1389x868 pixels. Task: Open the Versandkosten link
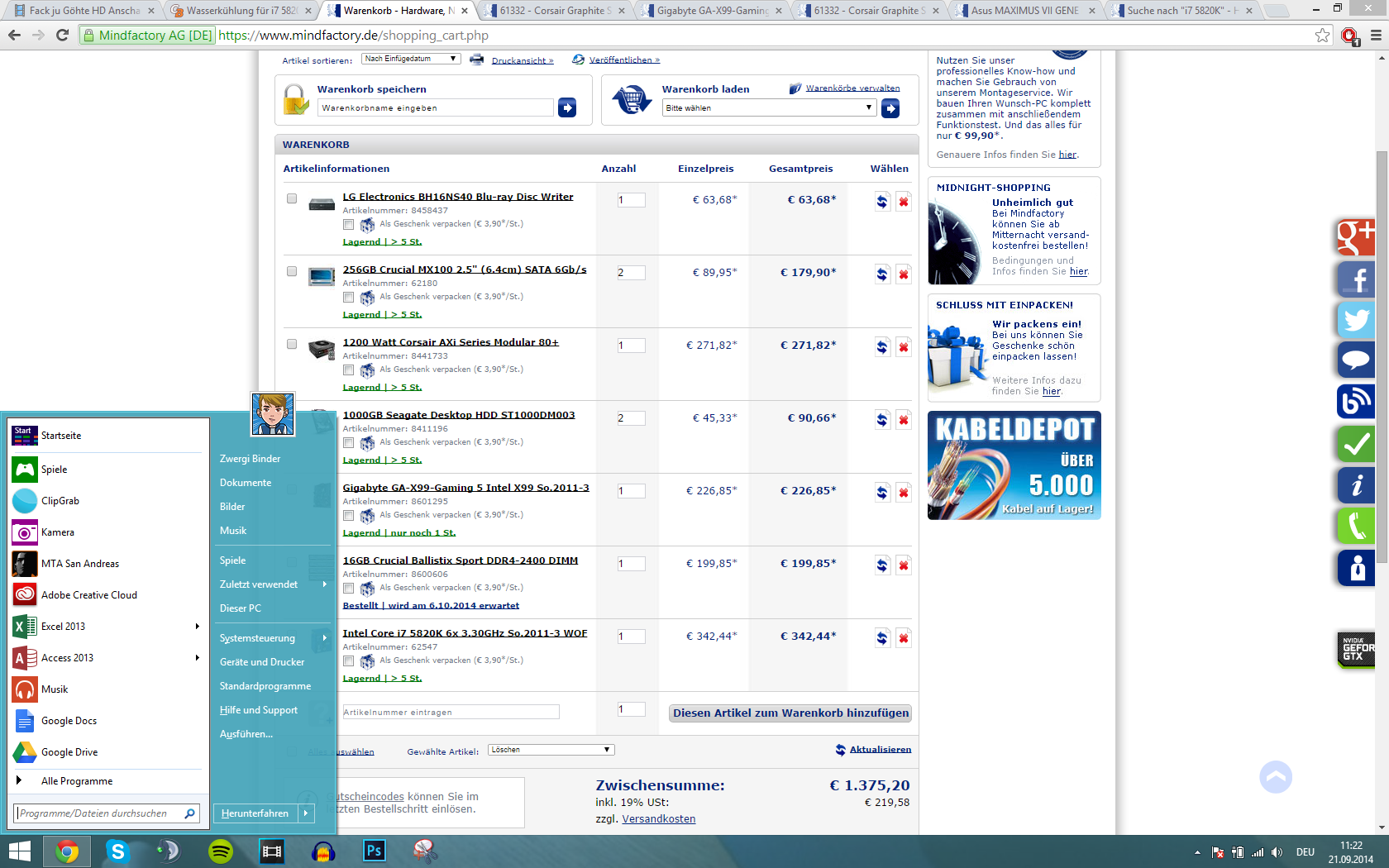pyautogui.click(x=658, y=819)
